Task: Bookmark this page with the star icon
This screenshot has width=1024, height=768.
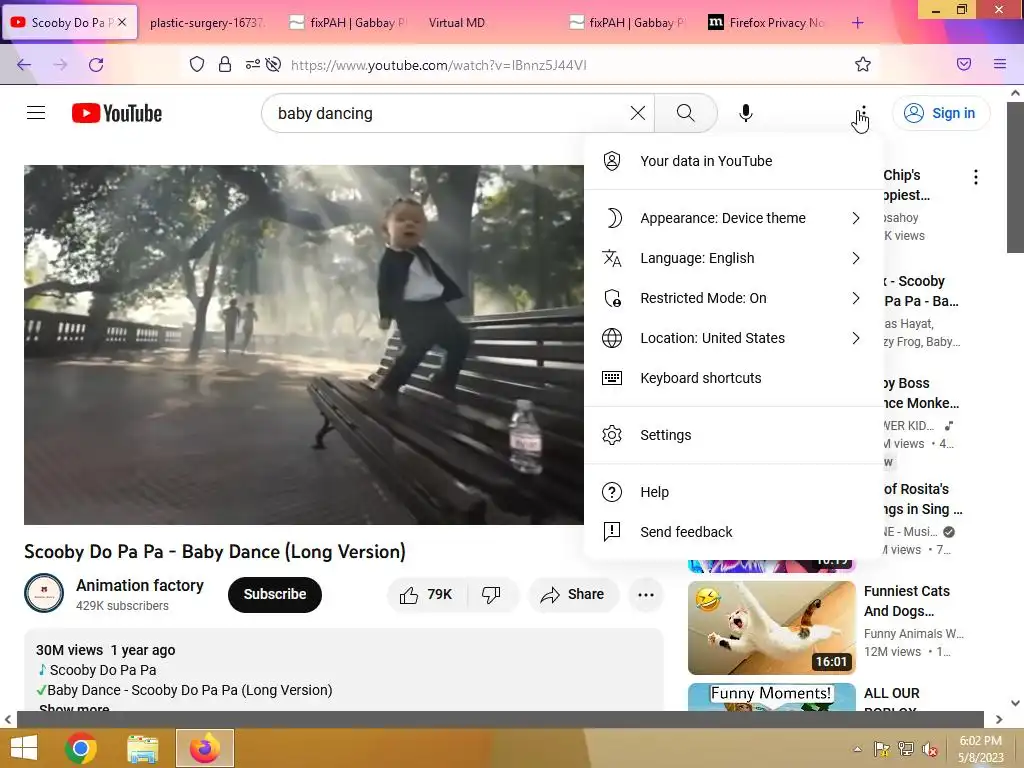Action: (x=863, y=64)
